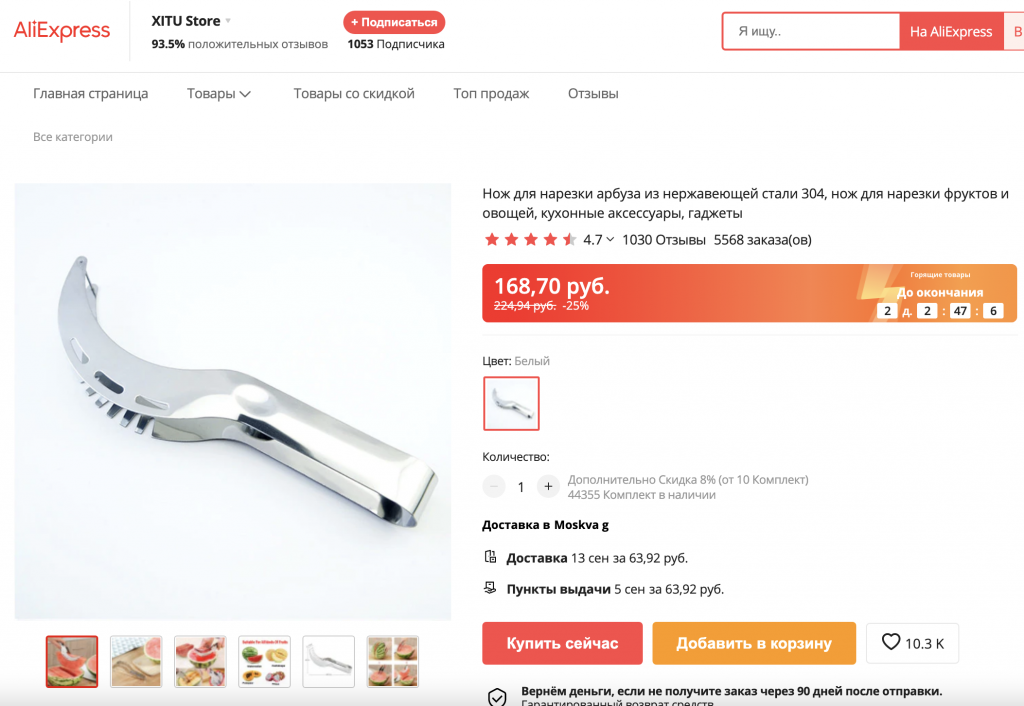Click Добавить в корзину button
Screen dimensions: 1024x706
pos(754,643)
